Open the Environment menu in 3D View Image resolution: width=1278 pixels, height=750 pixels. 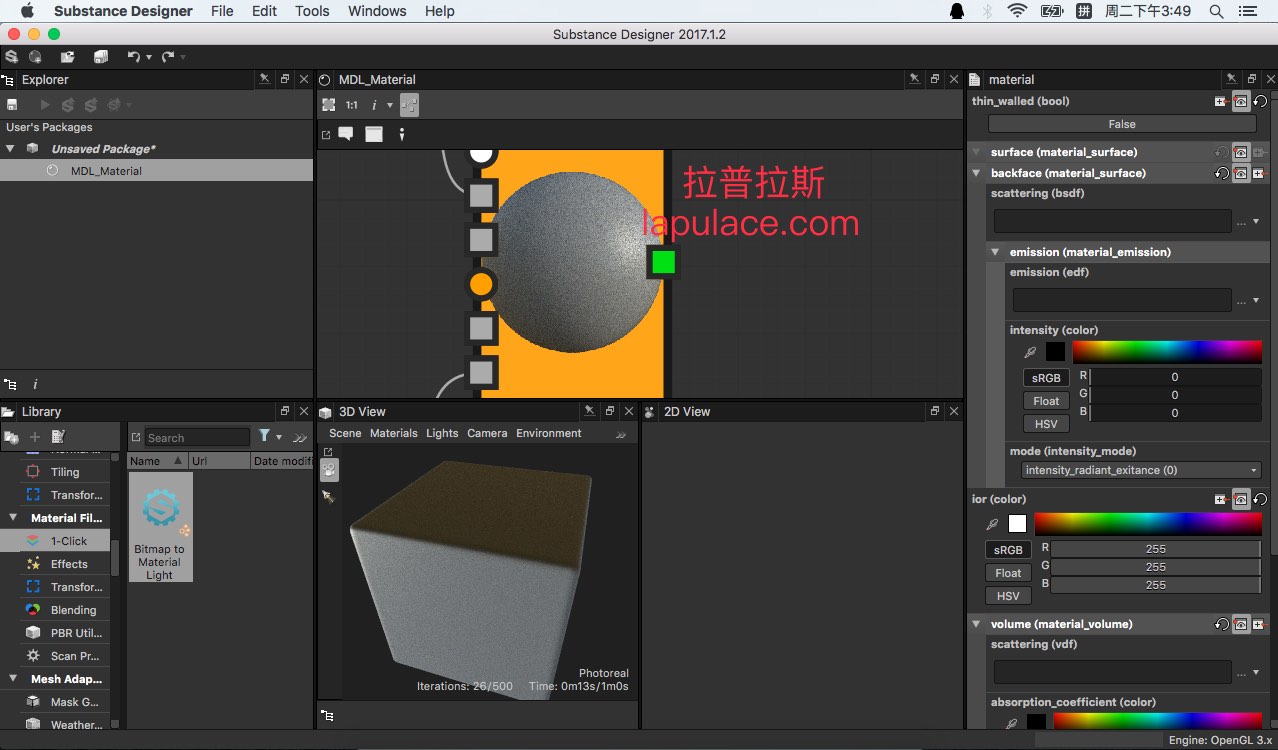548,433
